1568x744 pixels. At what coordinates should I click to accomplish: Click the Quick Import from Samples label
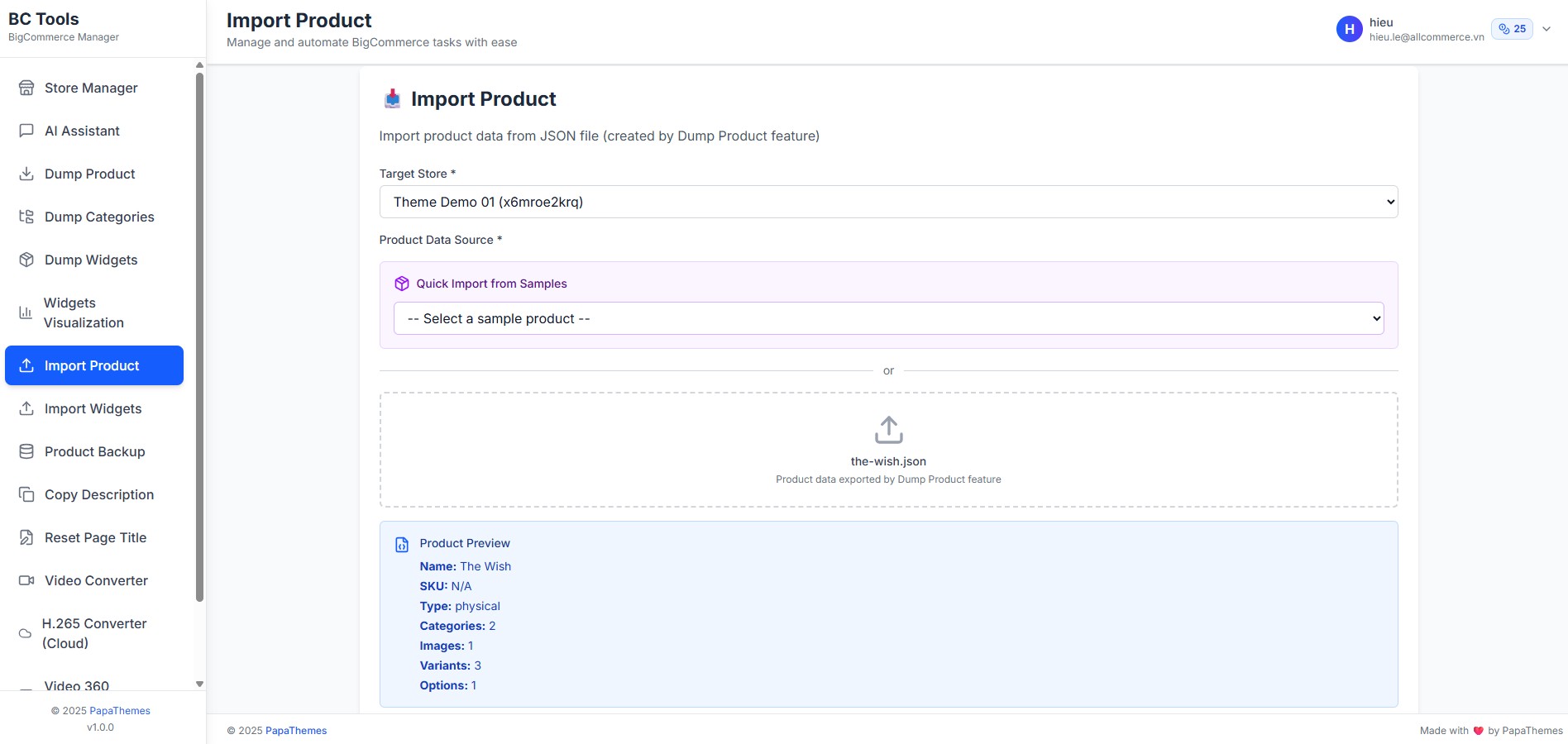491,284
